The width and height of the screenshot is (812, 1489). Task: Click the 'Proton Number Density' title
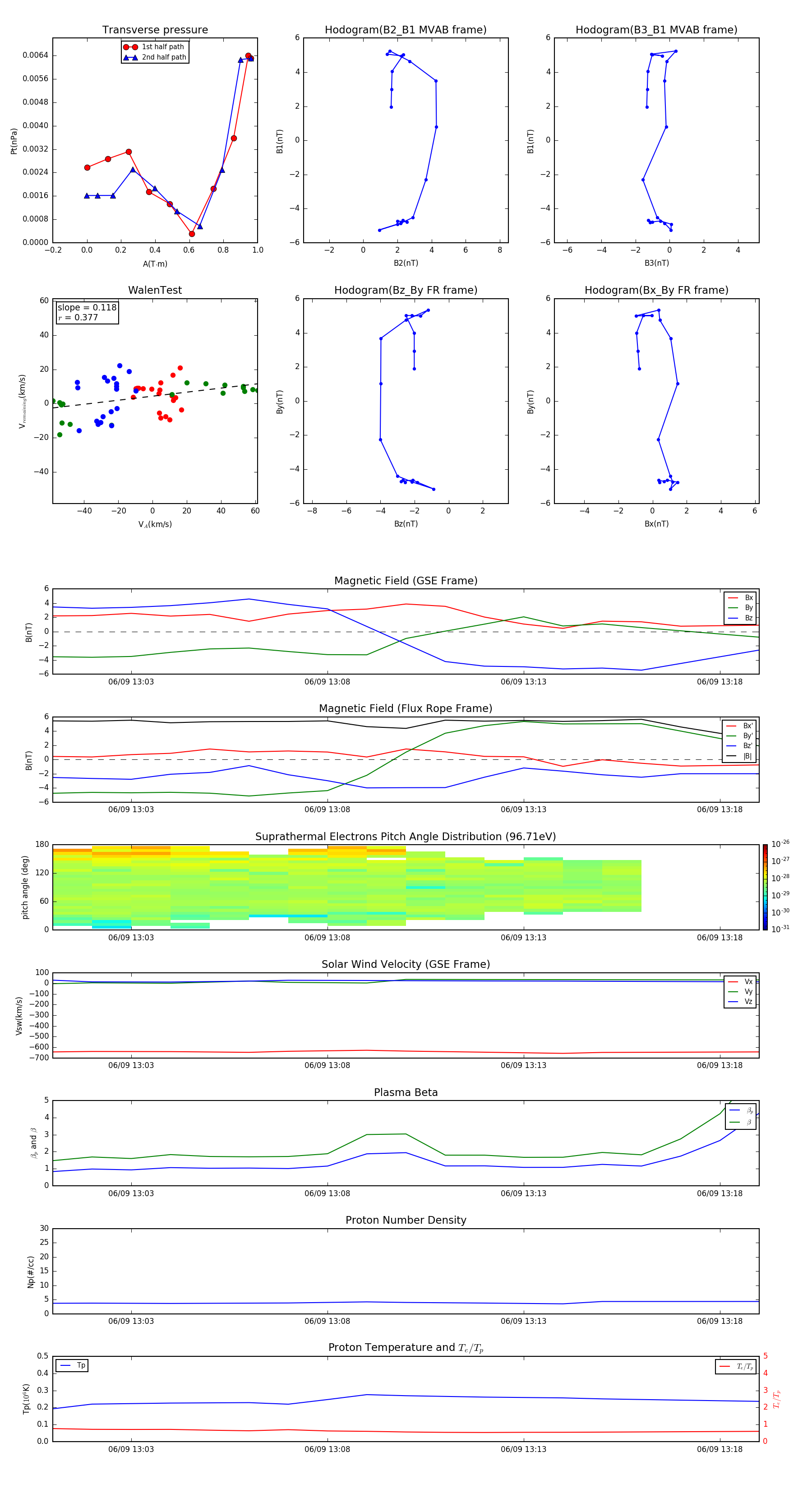coord(406,1220)
